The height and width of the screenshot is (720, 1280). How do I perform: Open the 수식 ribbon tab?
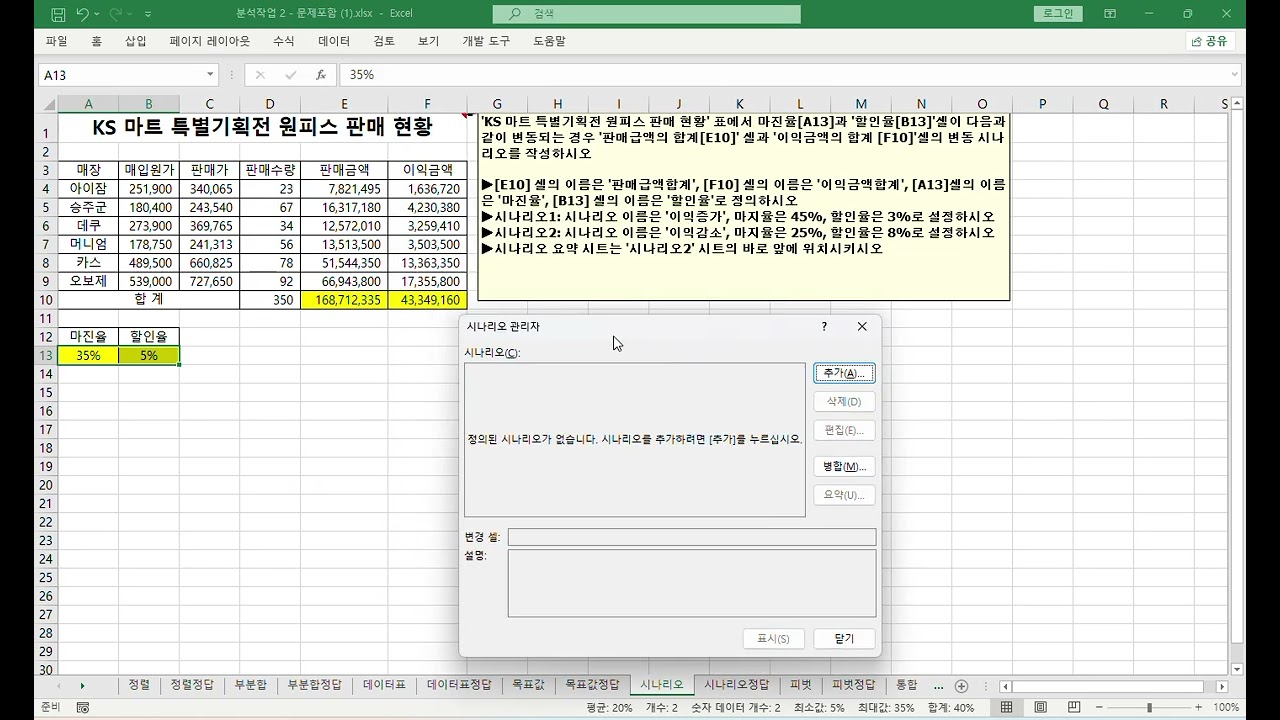(283, 41)
